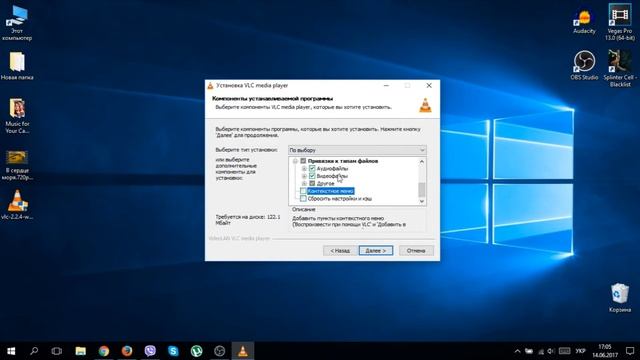Screen dimensions: 640x360
Task: Toggle the Привязка к типам файлов checkbox
Action: tap(303, 161)
